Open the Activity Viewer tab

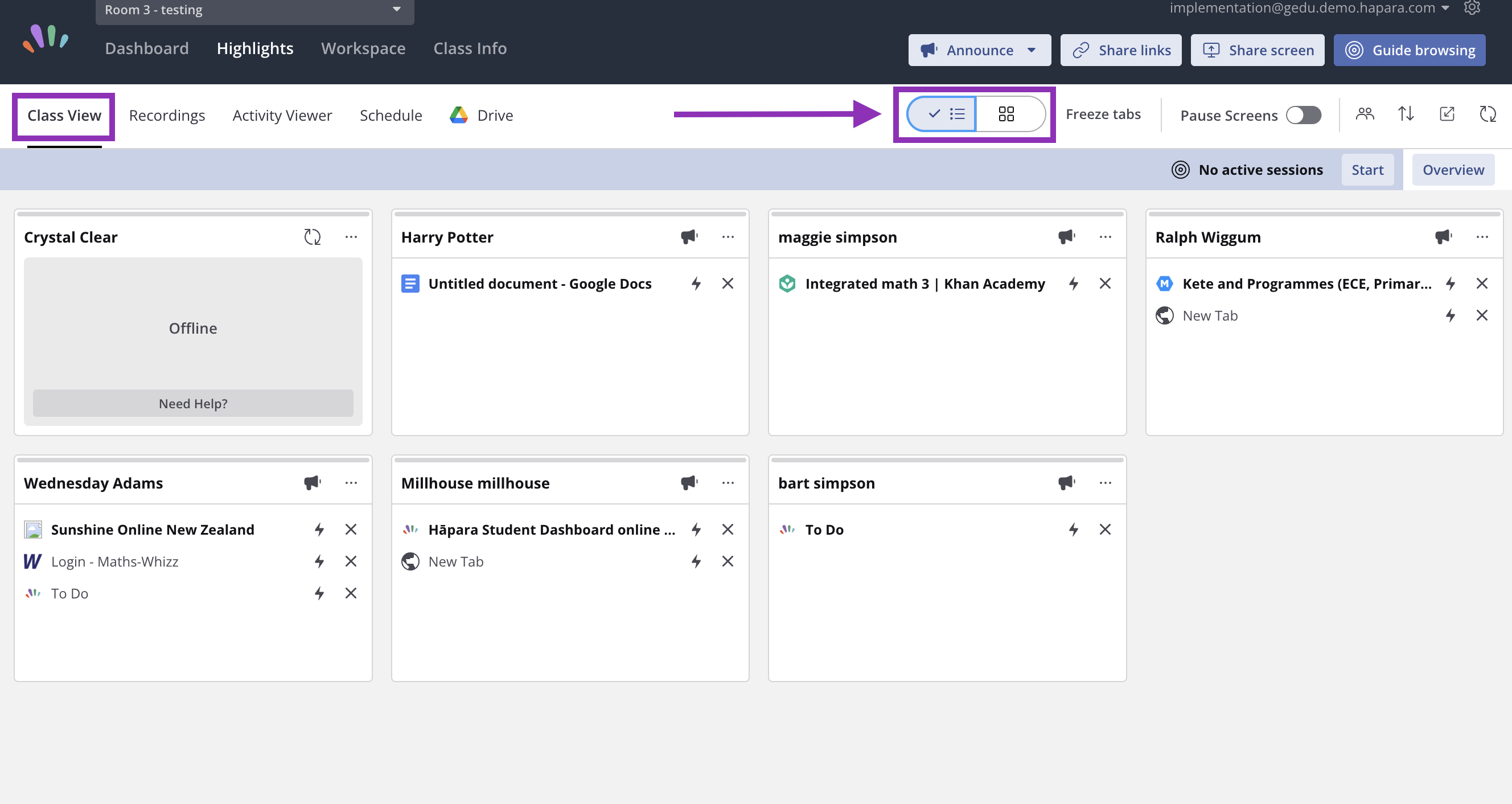pos(282,116)
